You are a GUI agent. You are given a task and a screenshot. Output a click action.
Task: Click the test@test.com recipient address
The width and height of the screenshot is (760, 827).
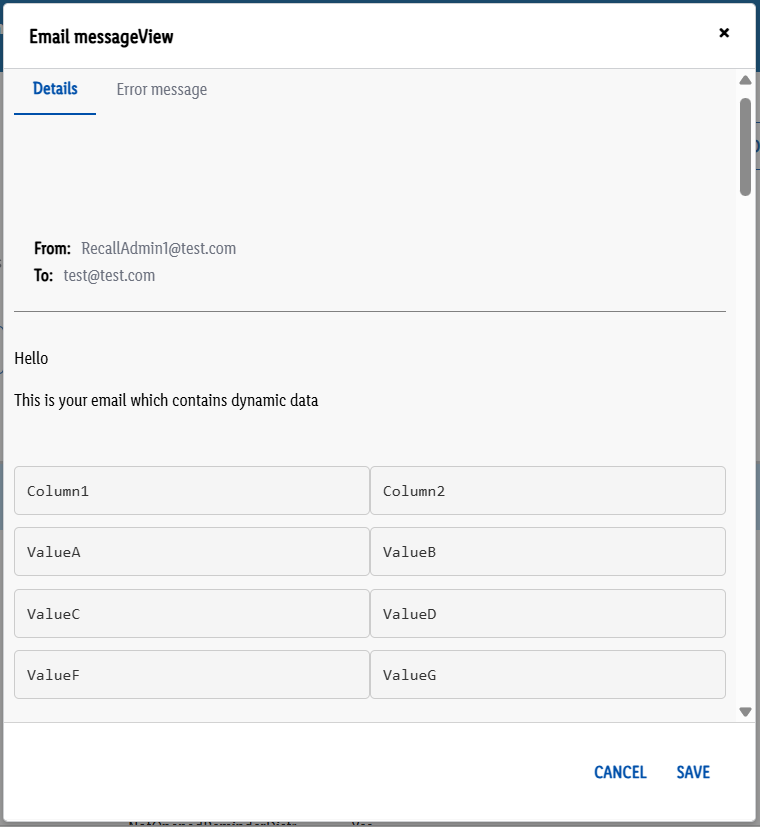click(109, 275)
